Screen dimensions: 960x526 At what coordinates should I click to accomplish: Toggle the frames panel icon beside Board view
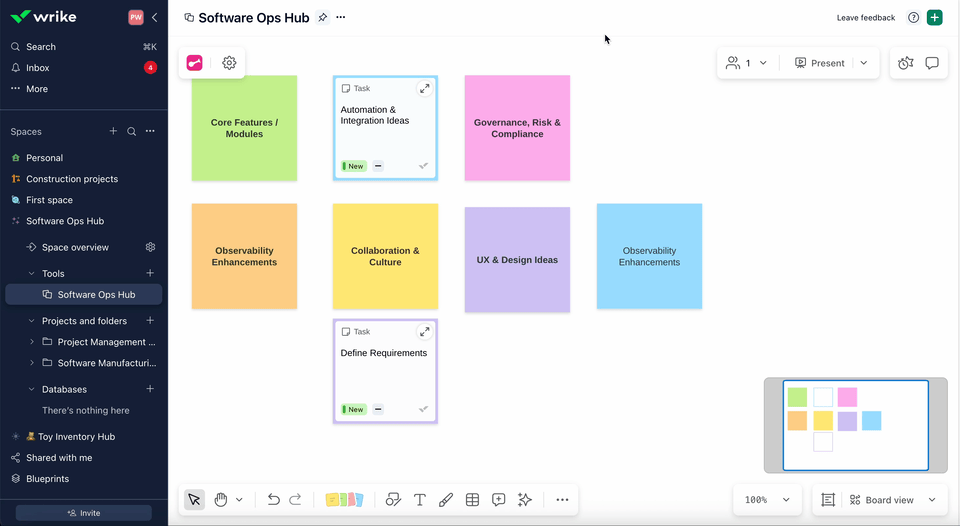point(828,500)
